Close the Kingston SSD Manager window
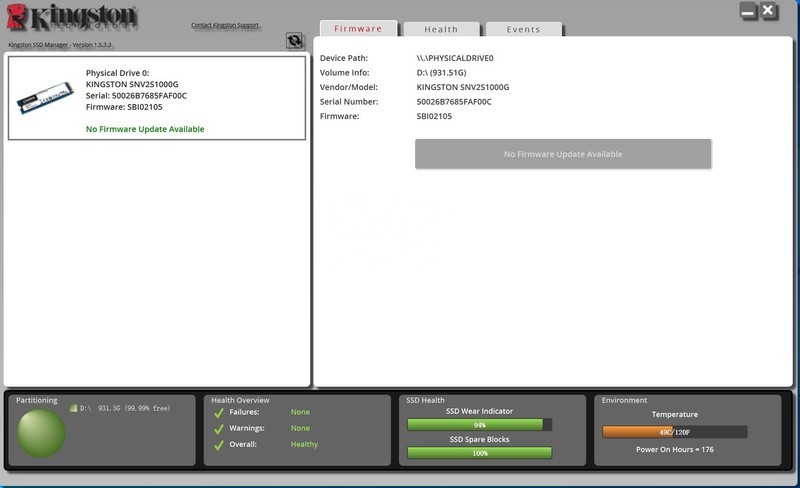Screen dimensions: 800x488 768,11
